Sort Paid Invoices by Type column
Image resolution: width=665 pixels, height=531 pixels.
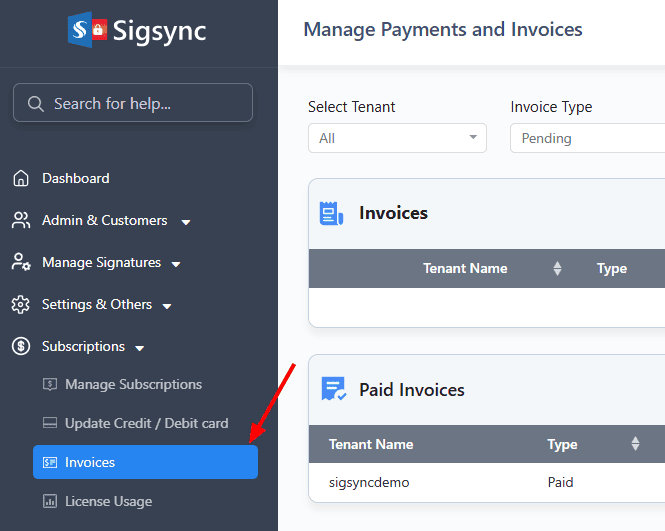point(634,444)
